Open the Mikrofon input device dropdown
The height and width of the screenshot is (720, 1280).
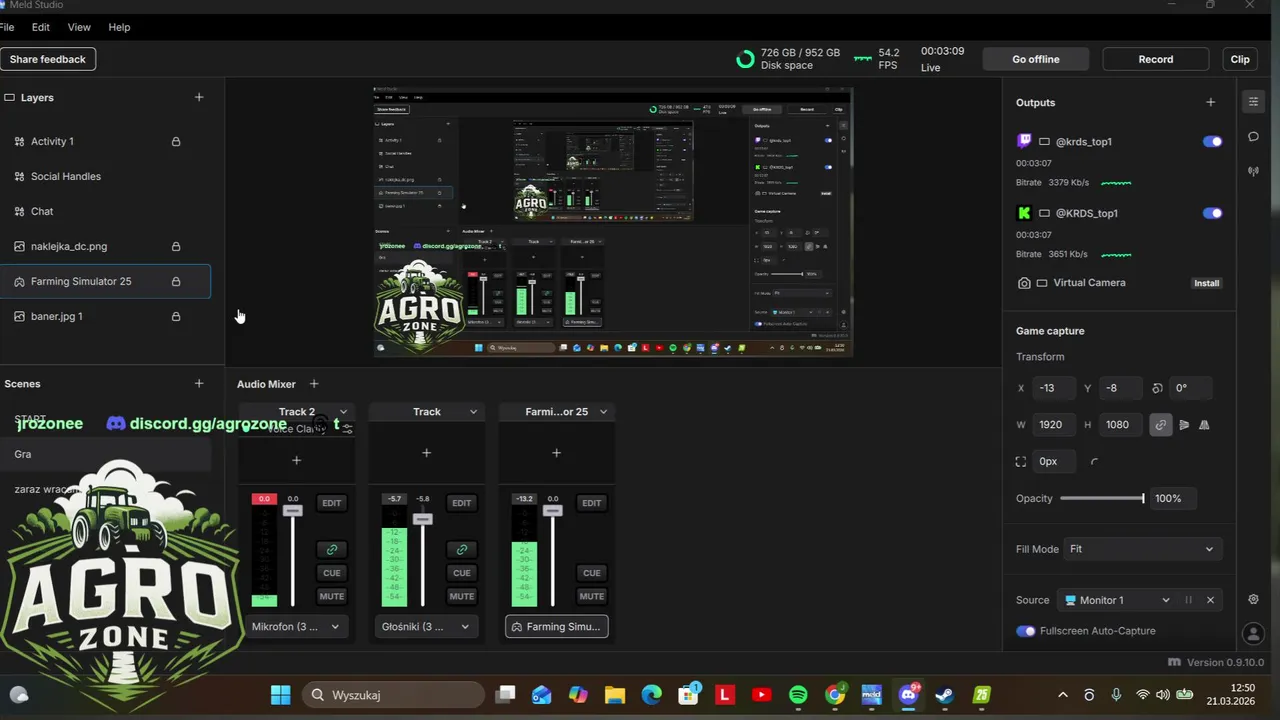[296, 627]
